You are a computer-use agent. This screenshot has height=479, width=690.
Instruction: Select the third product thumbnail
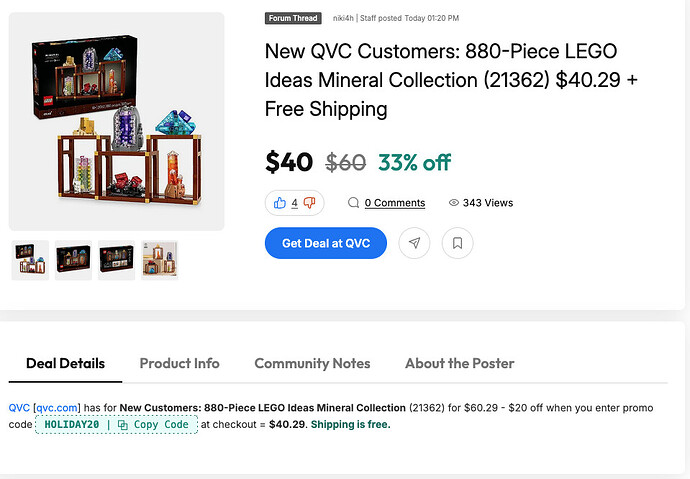pos(116,260)
